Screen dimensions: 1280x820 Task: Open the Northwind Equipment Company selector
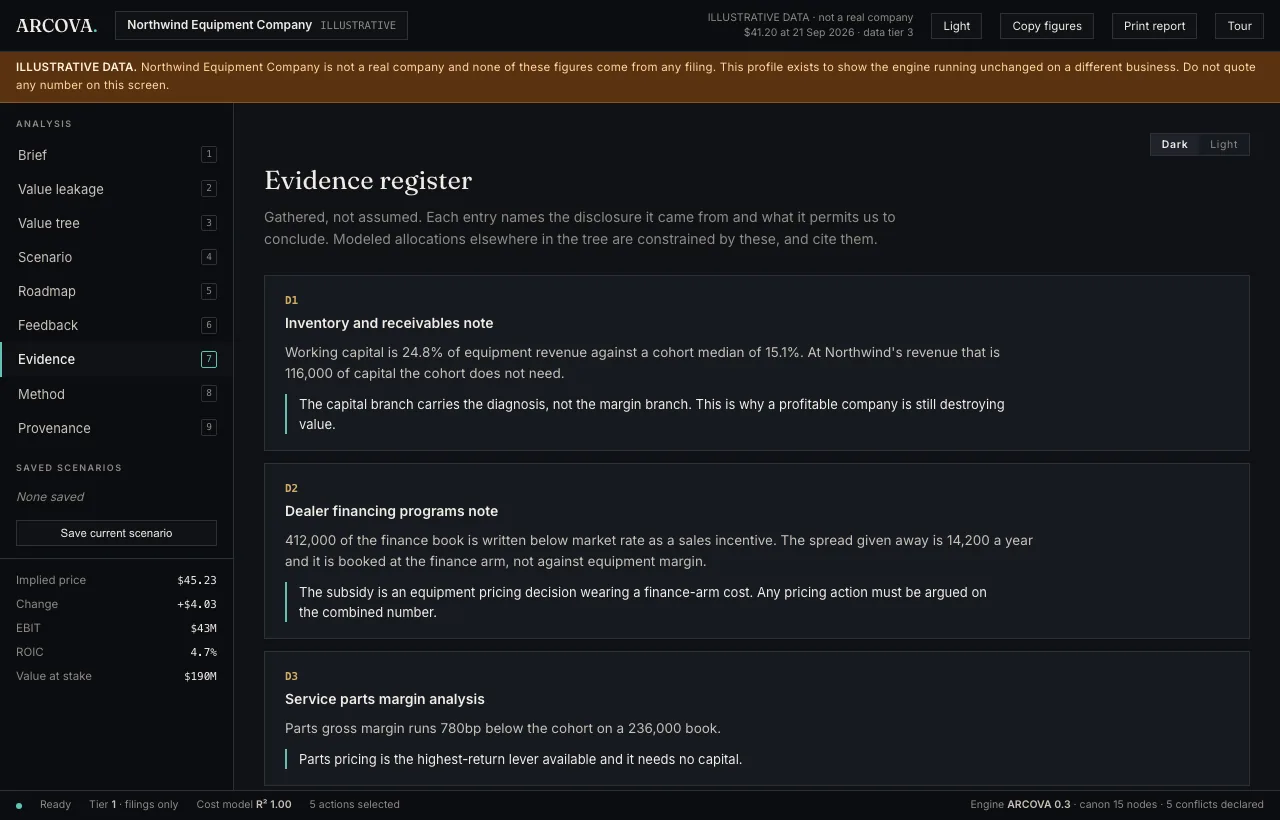click(261, 25)
